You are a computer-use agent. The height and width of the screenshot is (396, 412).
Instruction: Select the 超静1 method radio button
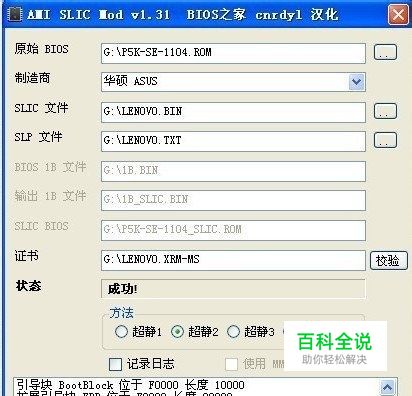point(121,331)
